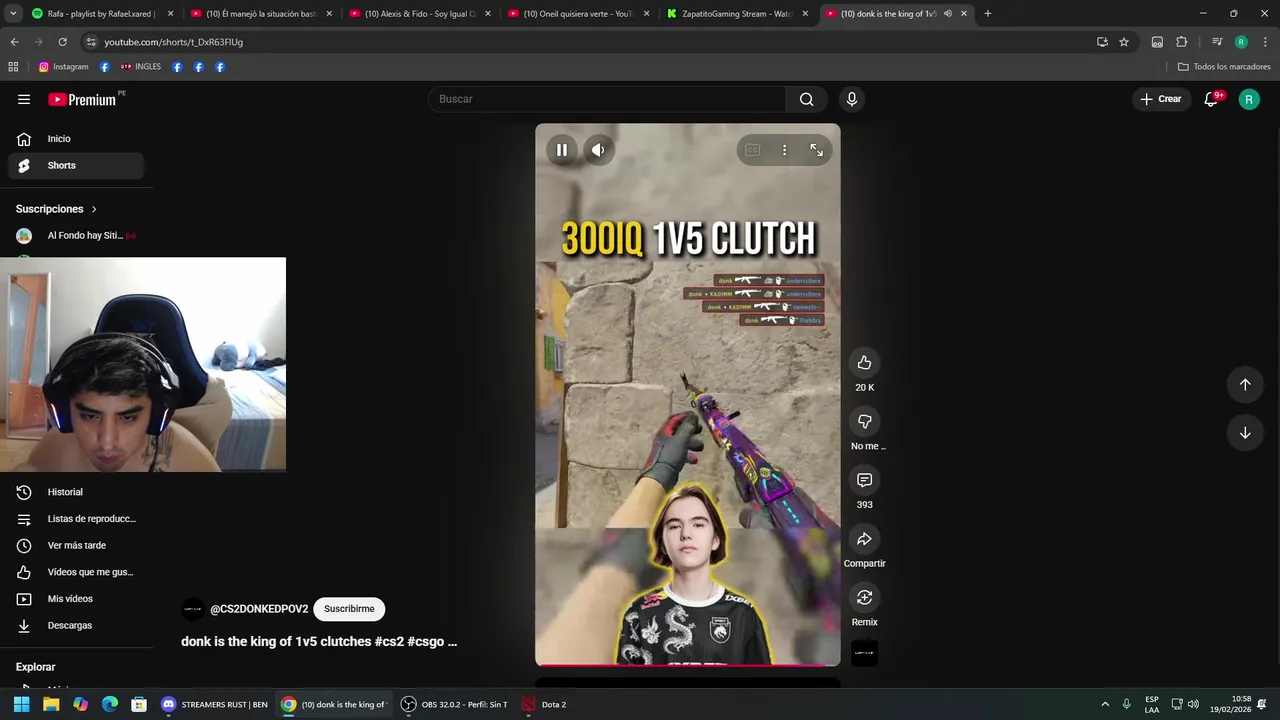Pause the Short video
1280x720 pixels.
click(562, 150)
